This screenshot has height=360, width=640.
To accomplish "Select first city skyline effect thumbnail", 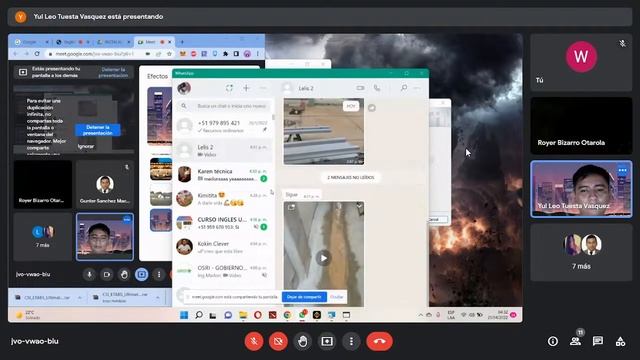I will 160,116.
